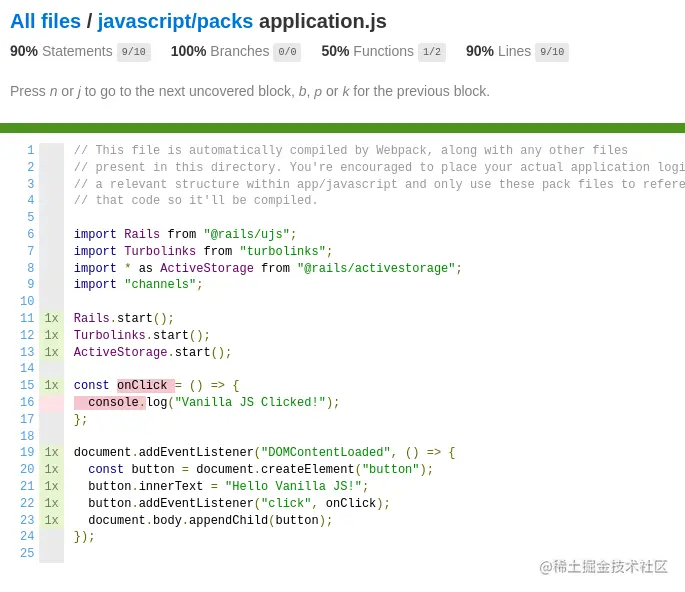Click line number 6 in the gutter
The image size is (685, 592).
[x=31, y=234]
